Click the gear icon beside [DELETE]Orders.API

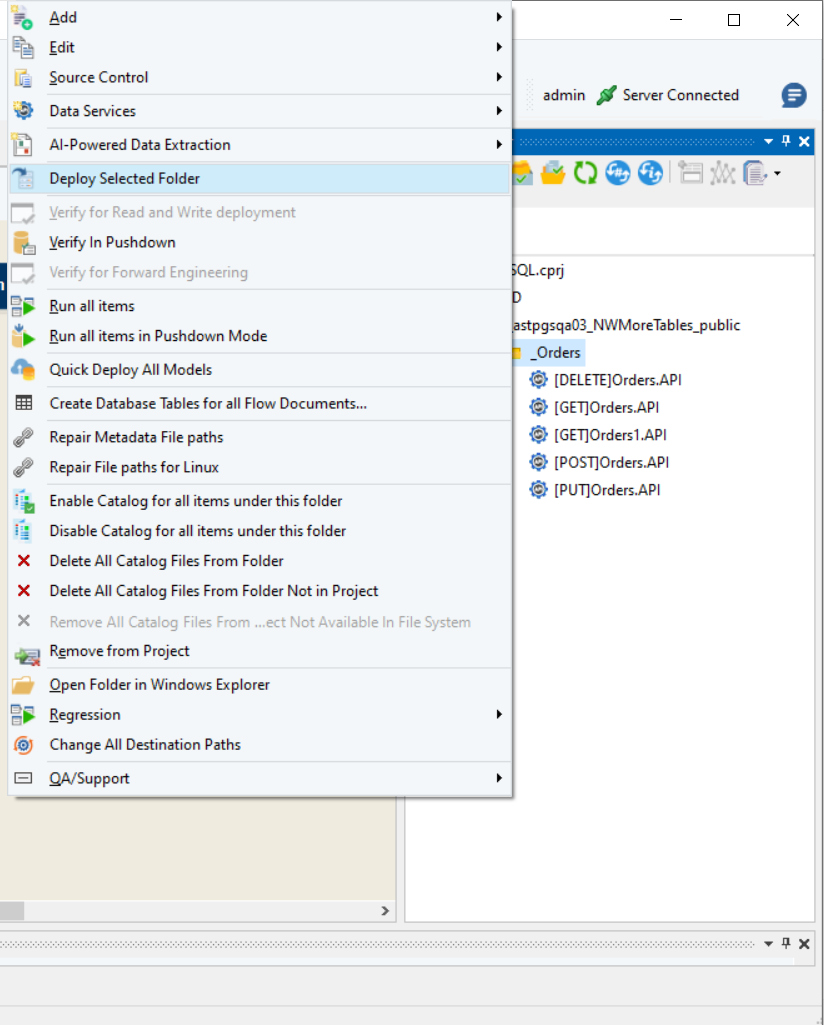pyautogui.click(x=539, y=380)
